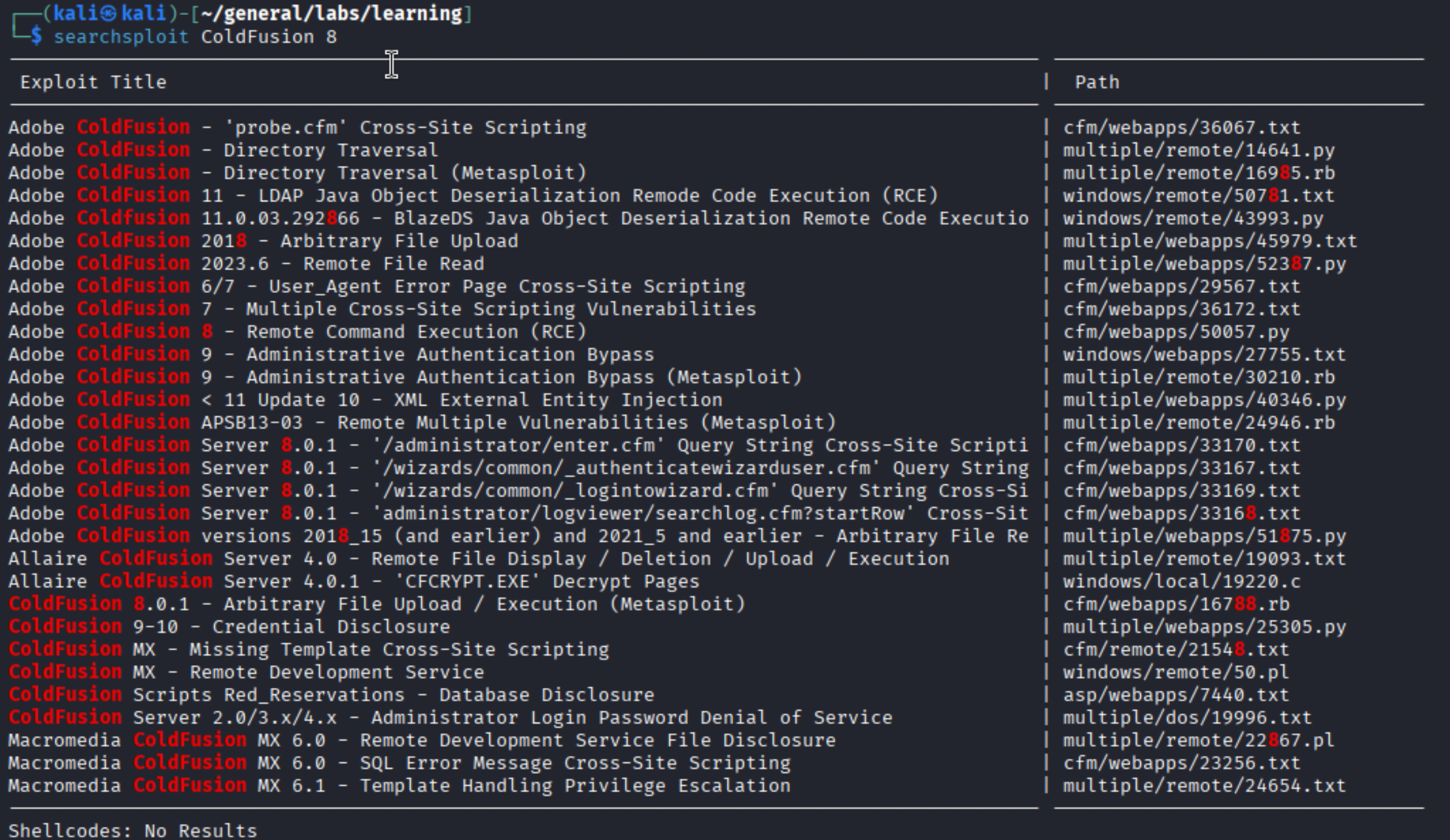Viewport: 1450px width, 840px height.
Task: Click path cfm/webapps/36172.txt
Action: (1181, 309)
